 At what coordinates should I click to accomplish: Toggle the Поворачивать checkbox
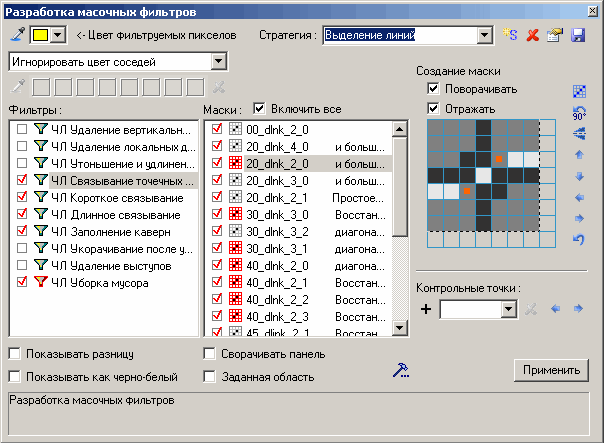(x=433, y=89)
